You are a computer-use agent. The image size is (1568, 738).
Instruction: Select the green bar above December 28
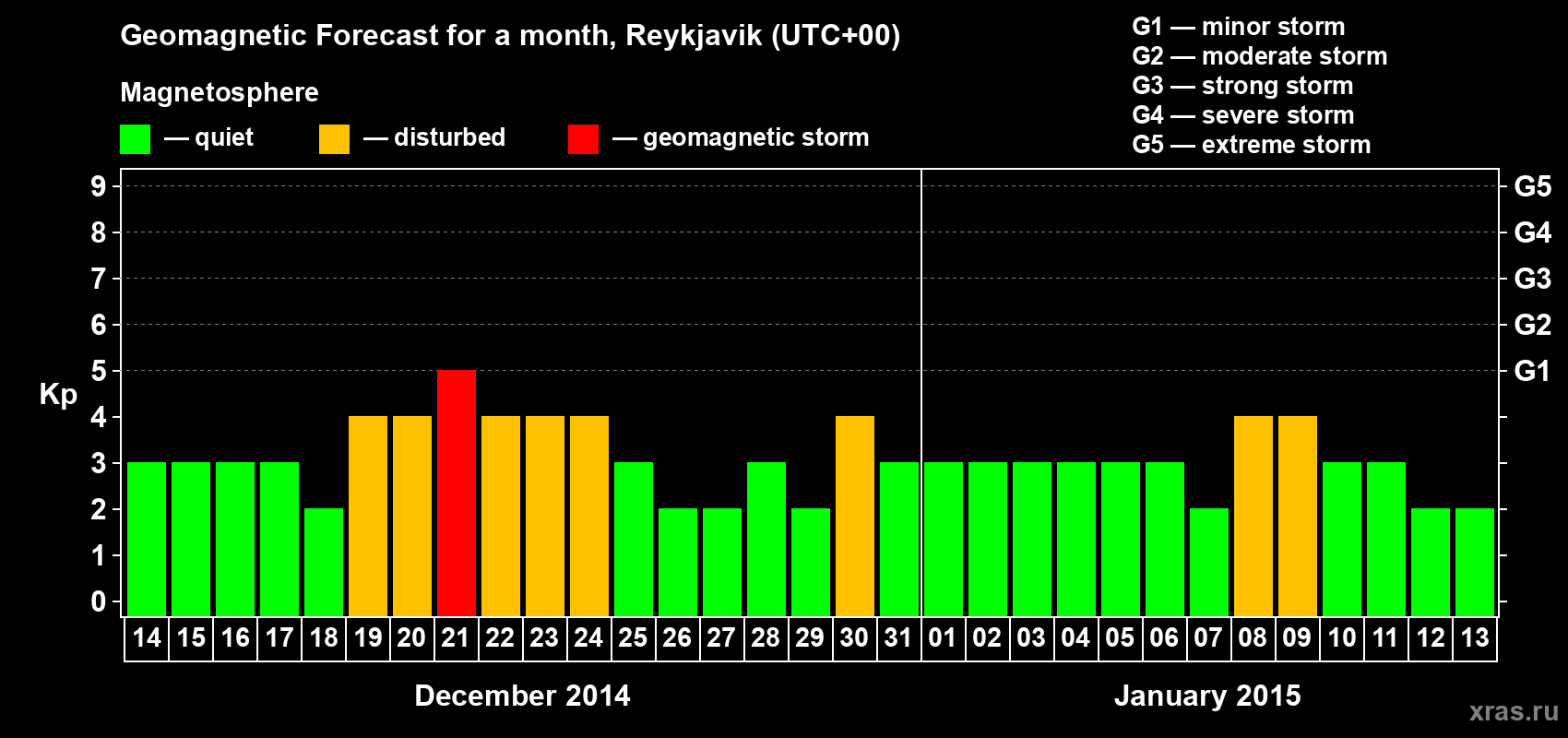[766, 539]
